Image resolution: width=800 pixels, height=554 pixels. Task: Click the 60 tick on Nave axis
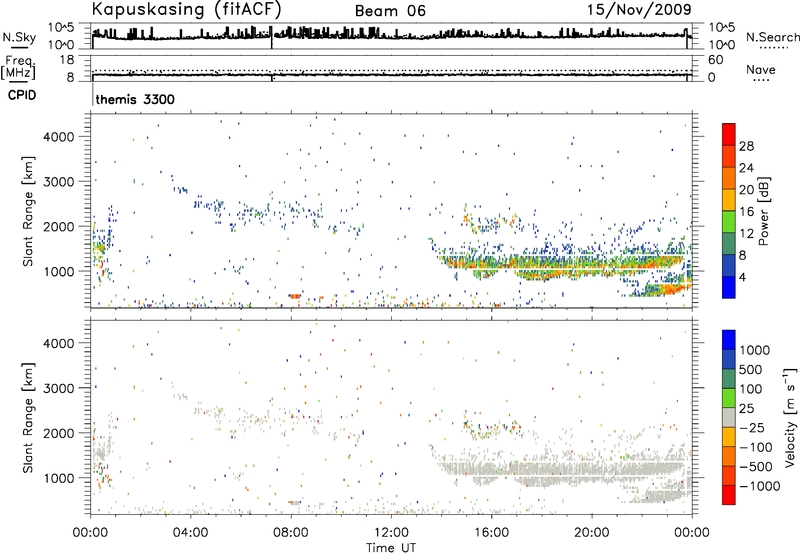pyautogui.click(x=715, y=60)
